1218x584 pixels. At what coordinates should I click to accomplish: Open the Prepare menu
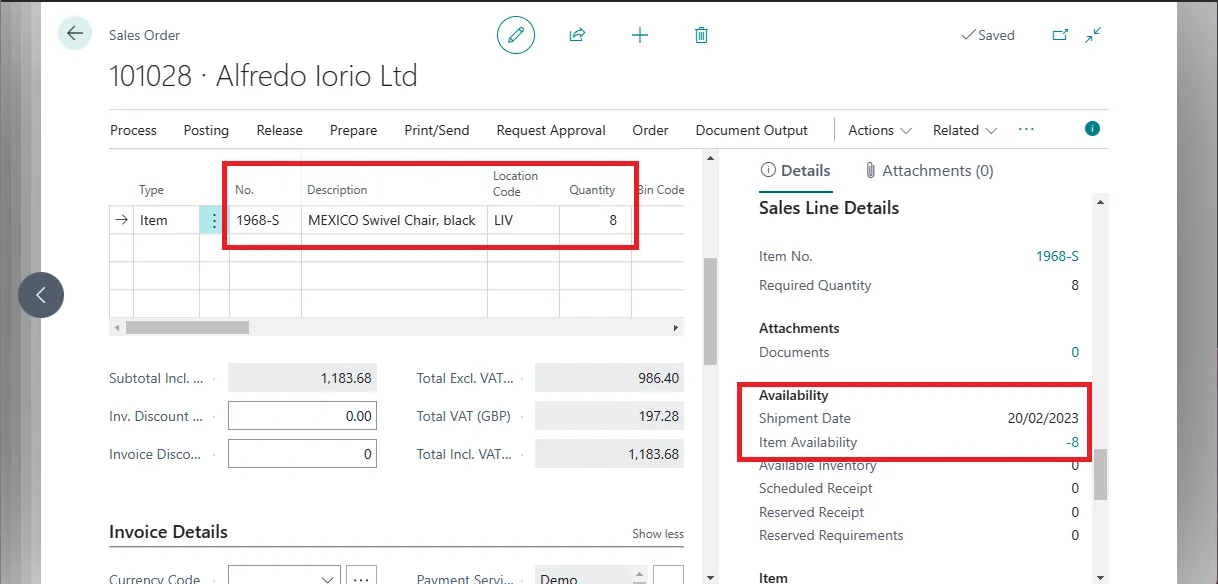[353, 130]
